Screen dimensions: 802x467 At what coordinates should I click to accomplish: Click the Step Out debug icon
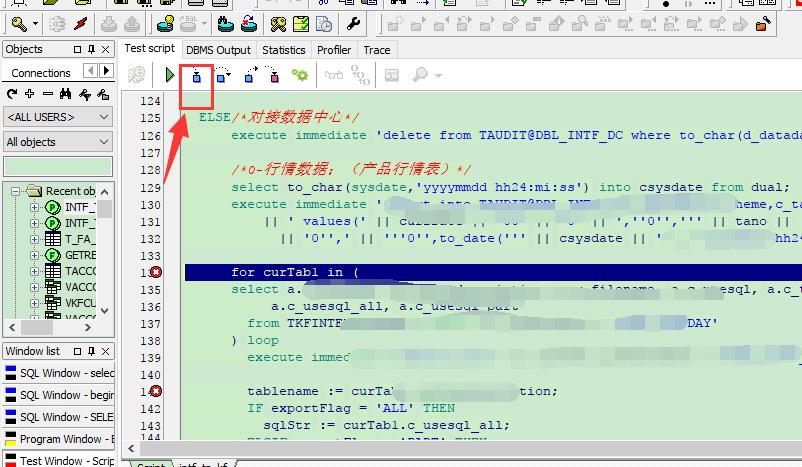pyautogui.click(x=250, y=76)
